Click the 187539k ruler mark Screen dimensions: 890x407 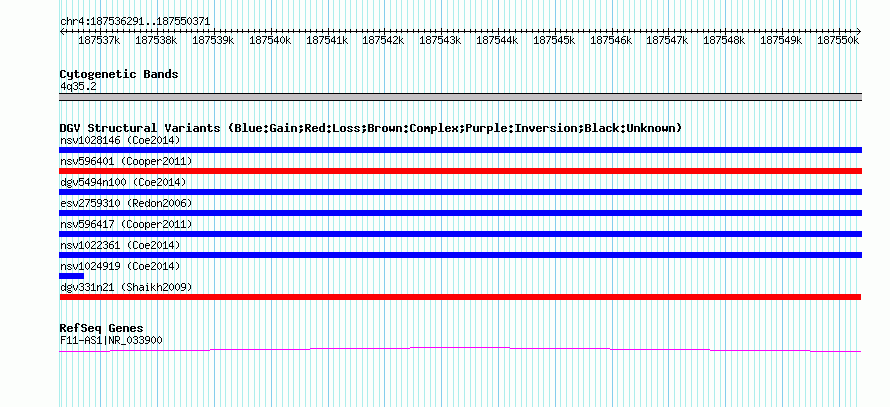pos(213,40)
